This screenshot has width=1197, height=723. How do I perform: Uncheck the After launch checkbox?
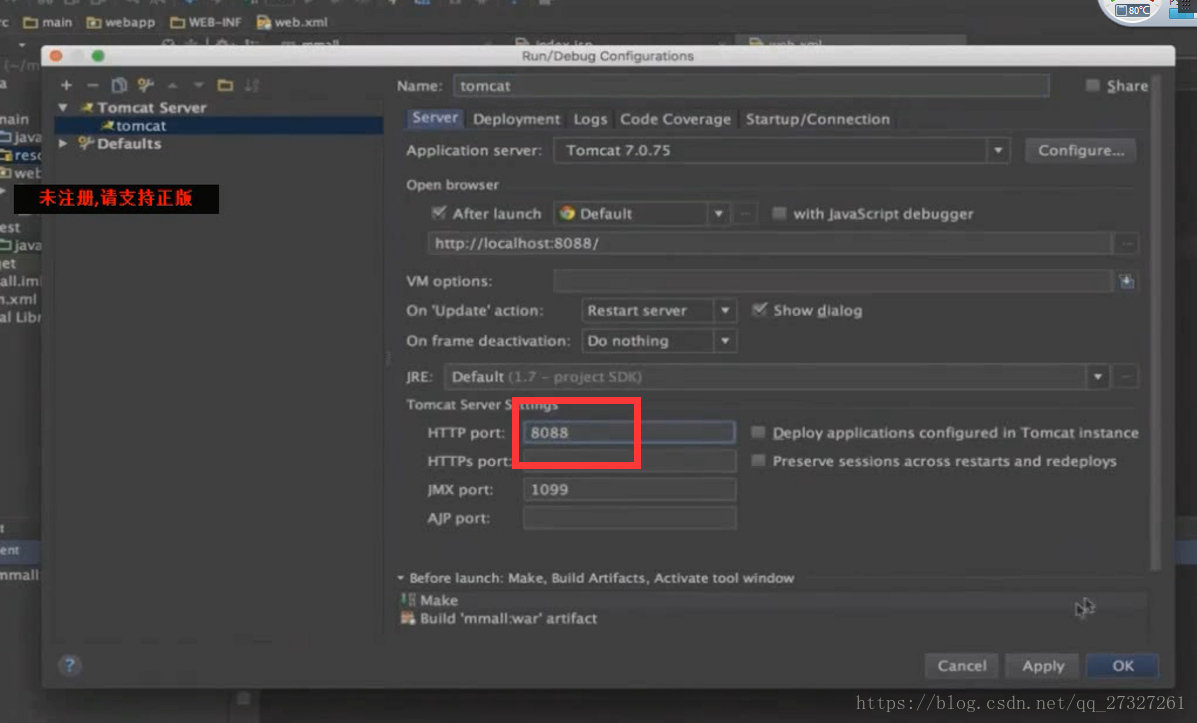coord(438,213)
